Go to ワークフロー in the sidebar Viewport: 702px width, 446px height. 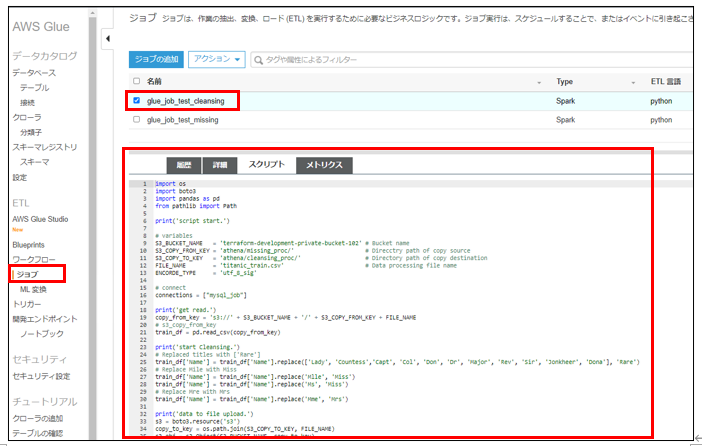point(34,259)
